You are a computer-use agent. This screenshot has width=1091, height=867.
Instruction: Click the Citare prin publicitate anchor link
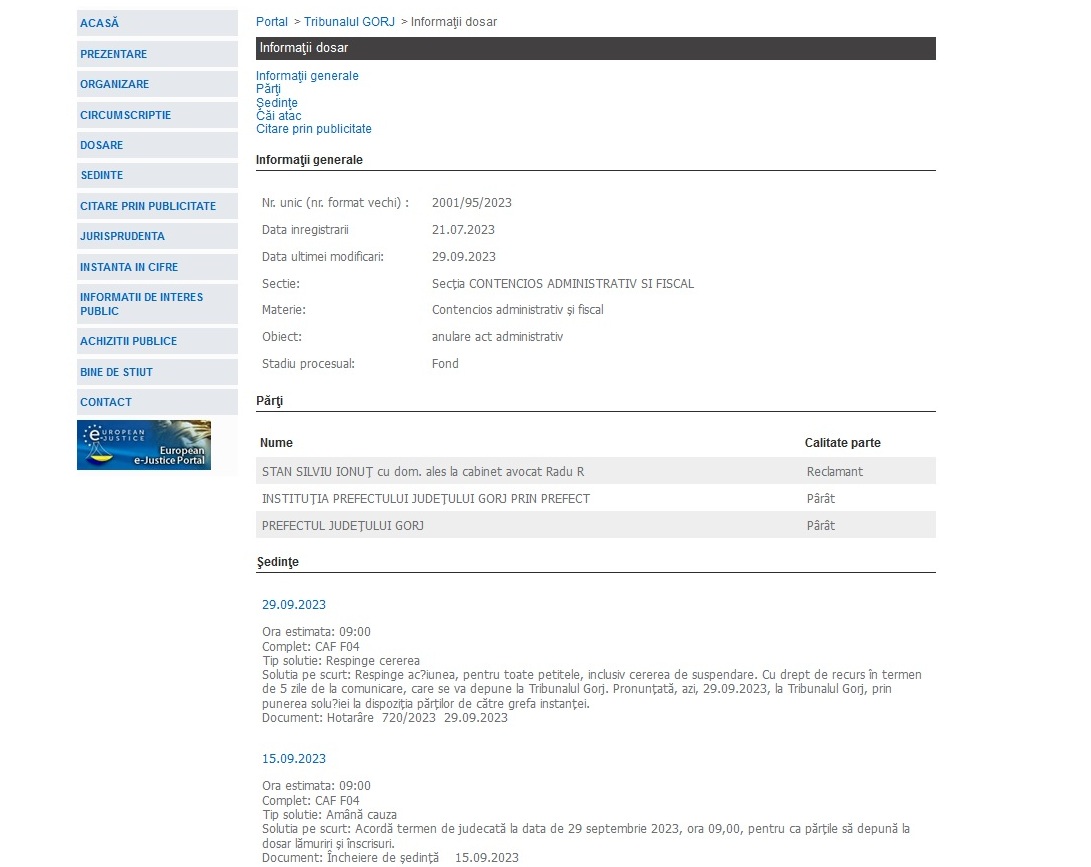[x=314, y=129]
